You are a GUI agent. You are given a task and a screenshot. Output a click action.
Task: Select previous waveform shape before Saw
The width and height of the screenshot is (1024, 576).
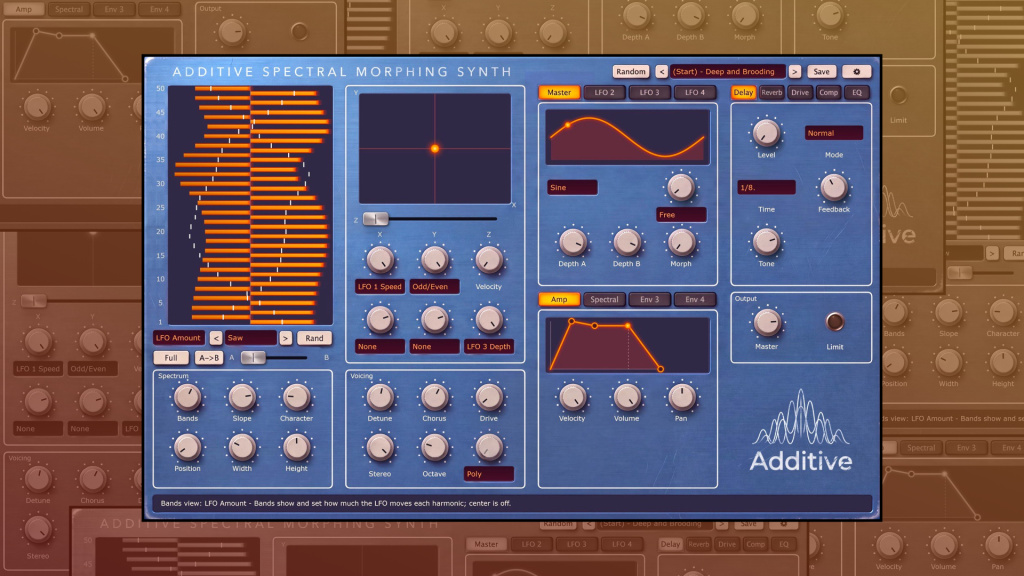click(216, 338)
